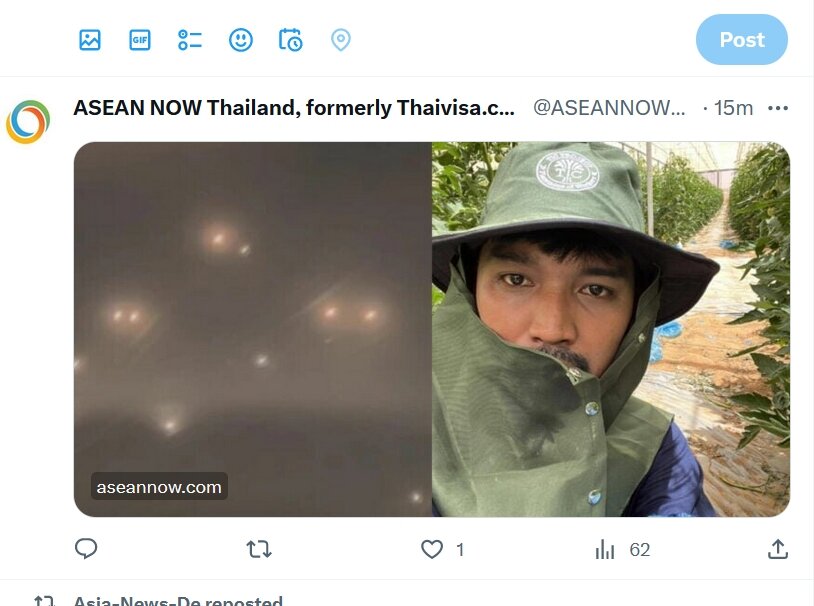Open ASEAN NOW Thailand account name
814x606 pixels.
[294, 108]
